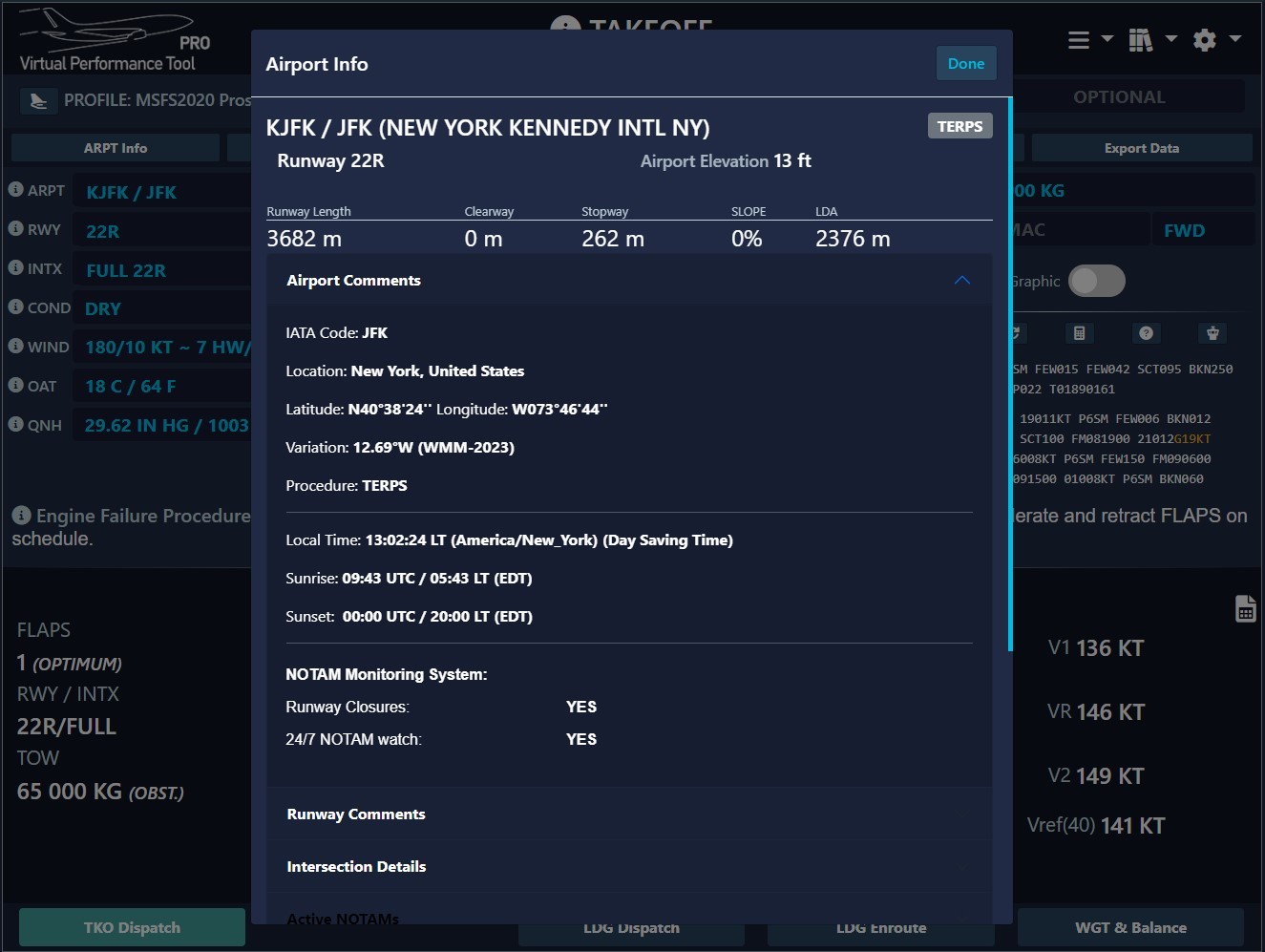The width and height of the screenshot is (1265, 952).
Task: Click the aircraft profile icon beside PROFILE
Action: click(38, 100)
